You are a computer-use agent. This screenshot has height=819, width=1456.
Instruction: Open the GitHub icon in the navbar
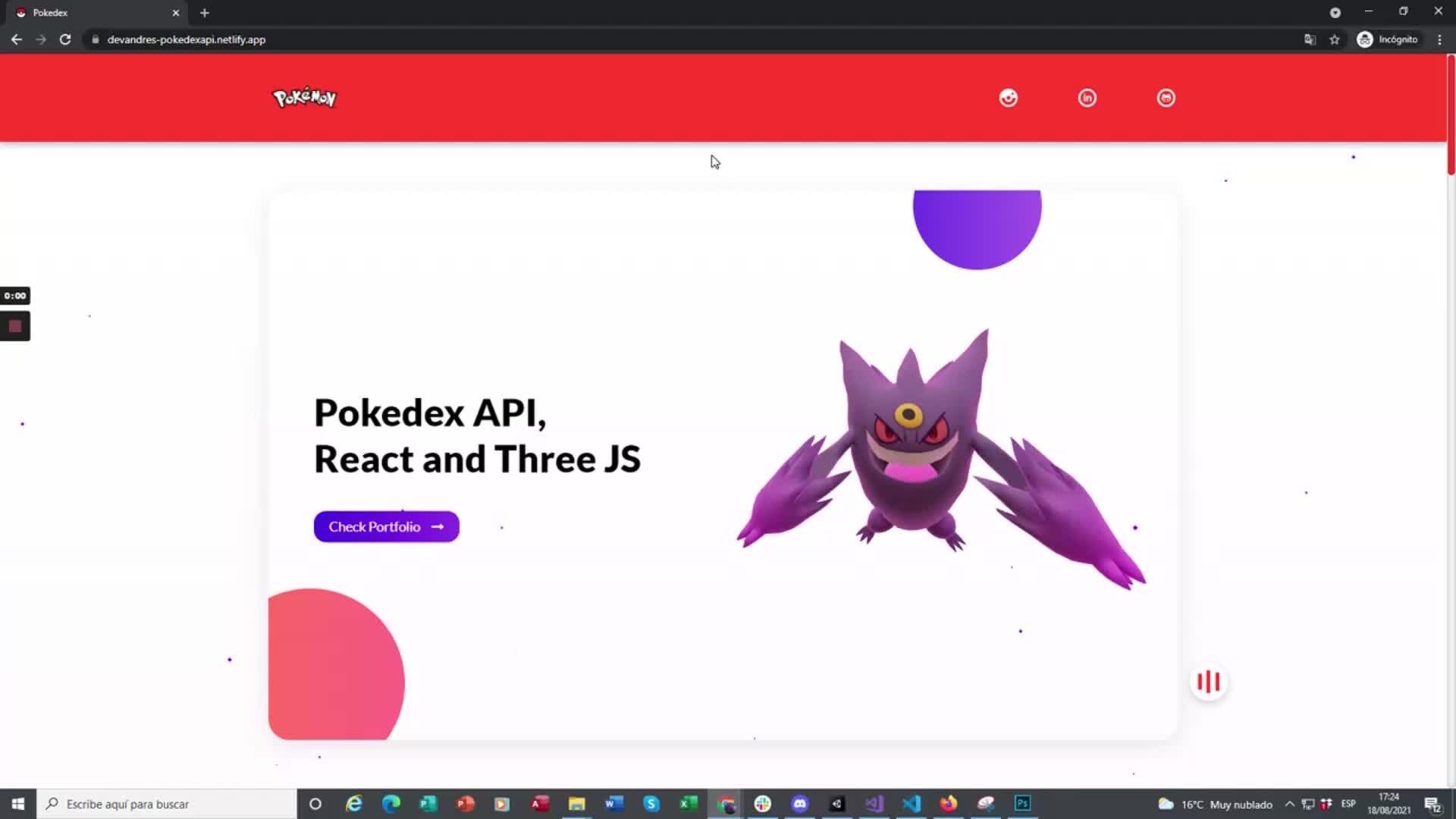(x=1166, y=97)
